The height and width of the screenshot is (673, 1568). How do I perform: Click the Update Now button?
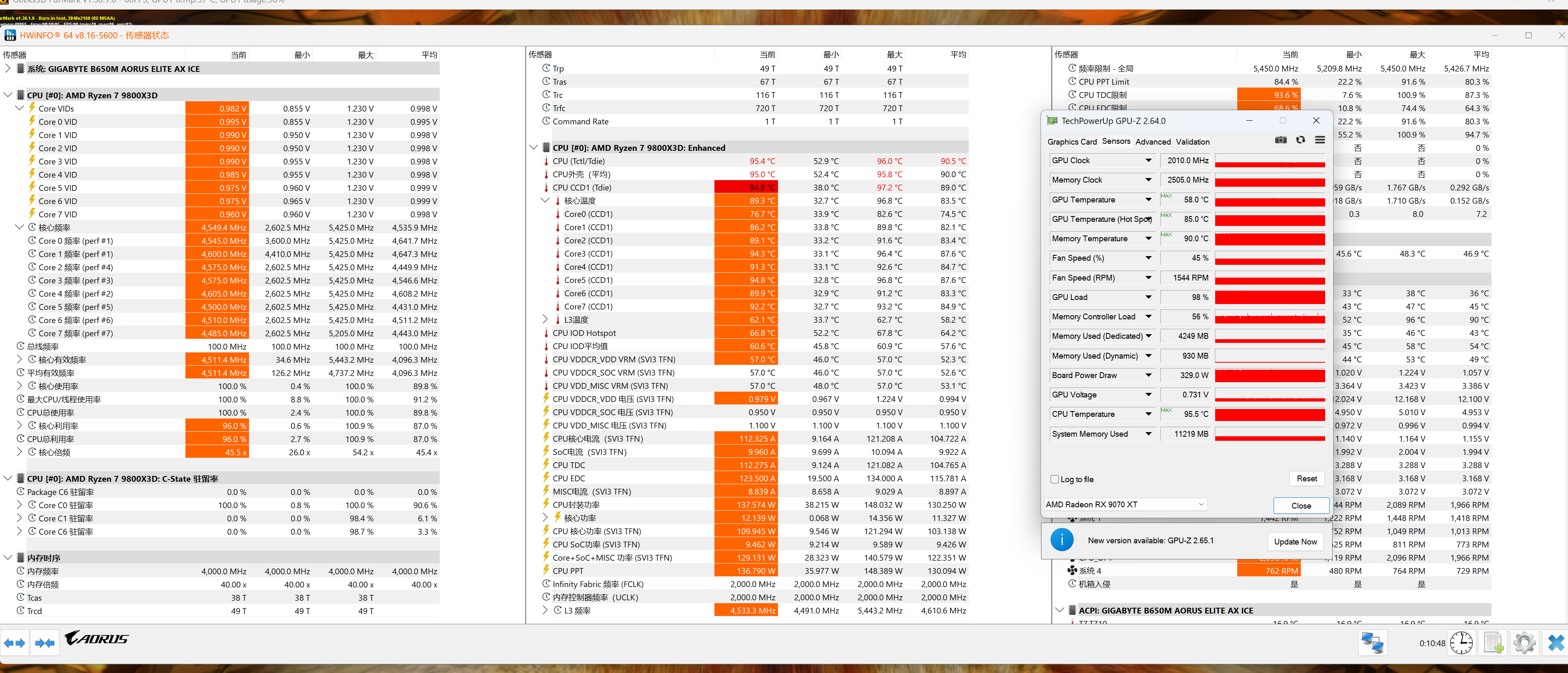pos(1295,542)
